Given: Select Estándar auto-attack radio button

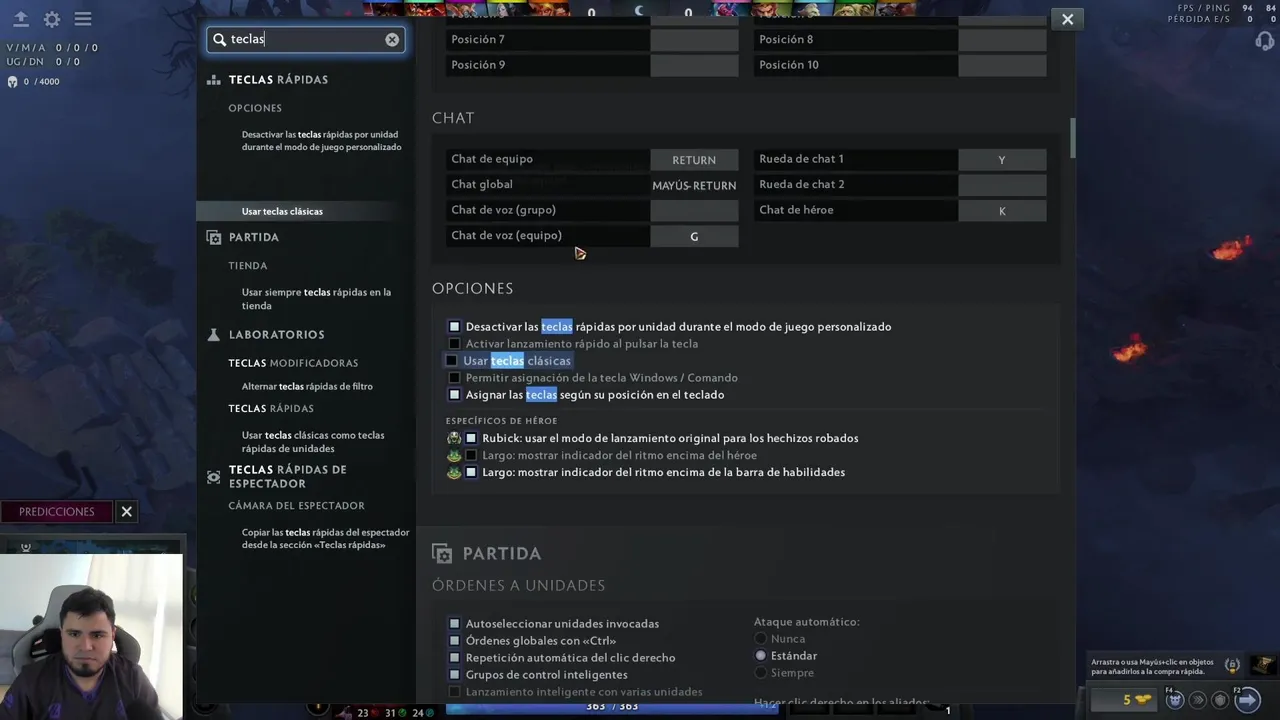Looking at the screenshot, I should 761,655.
